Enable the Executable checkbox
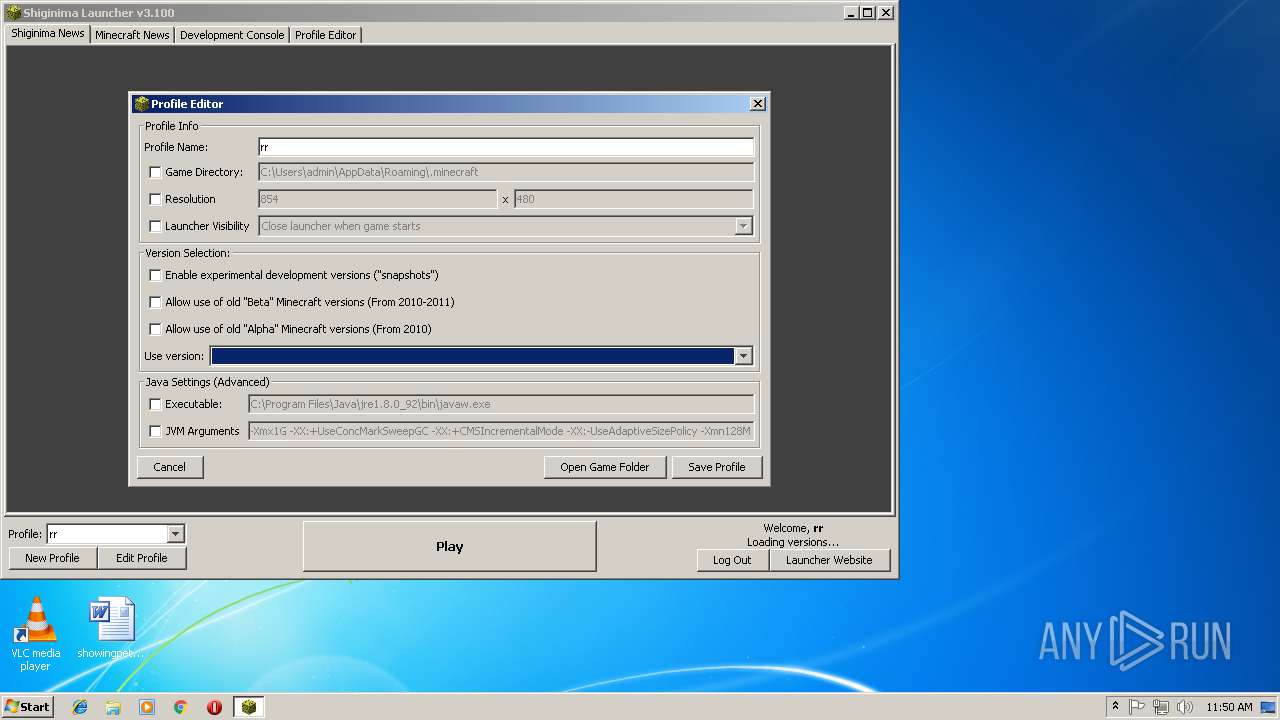 [x=155, y=405]
